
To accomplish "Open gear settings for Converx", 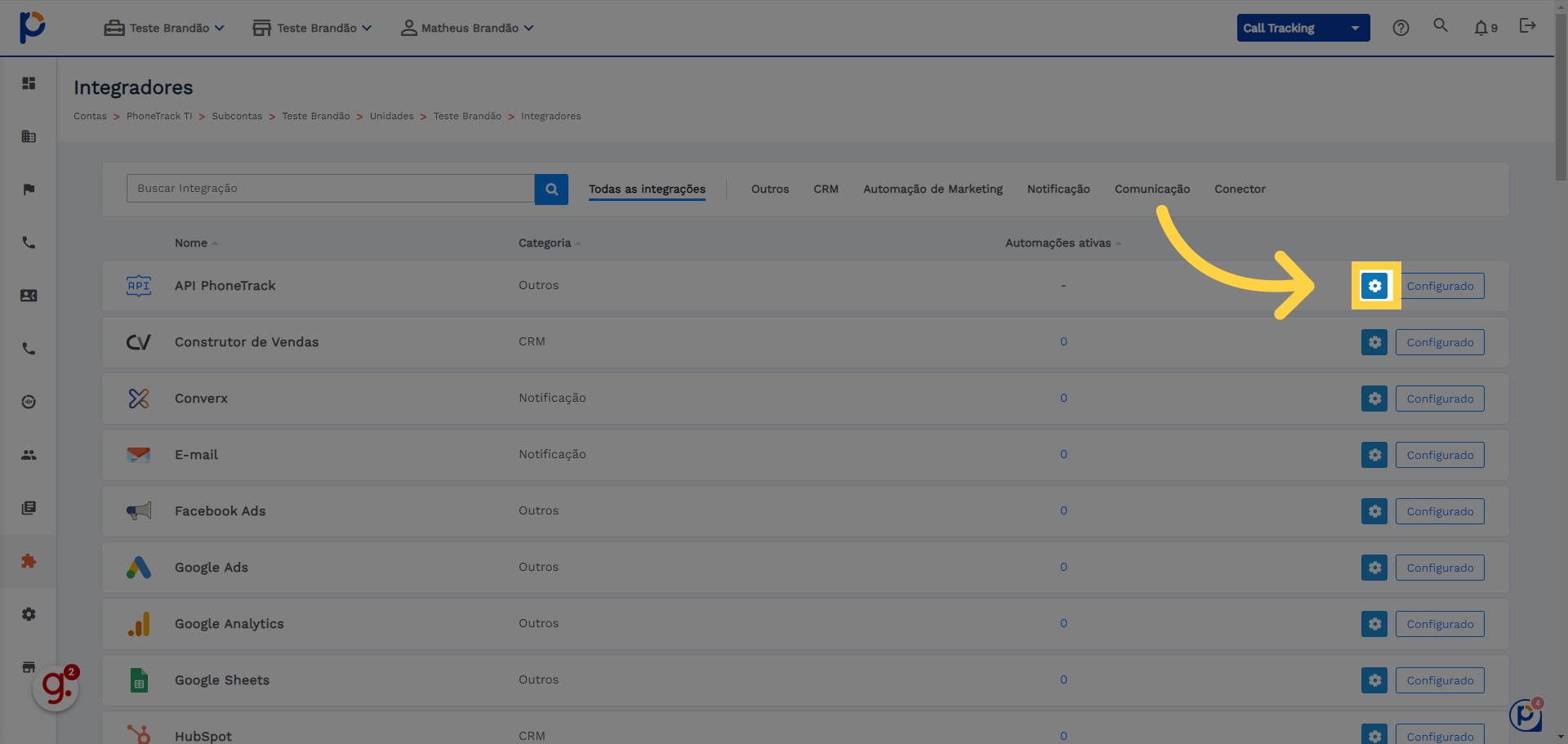I will pos(1374,399).
